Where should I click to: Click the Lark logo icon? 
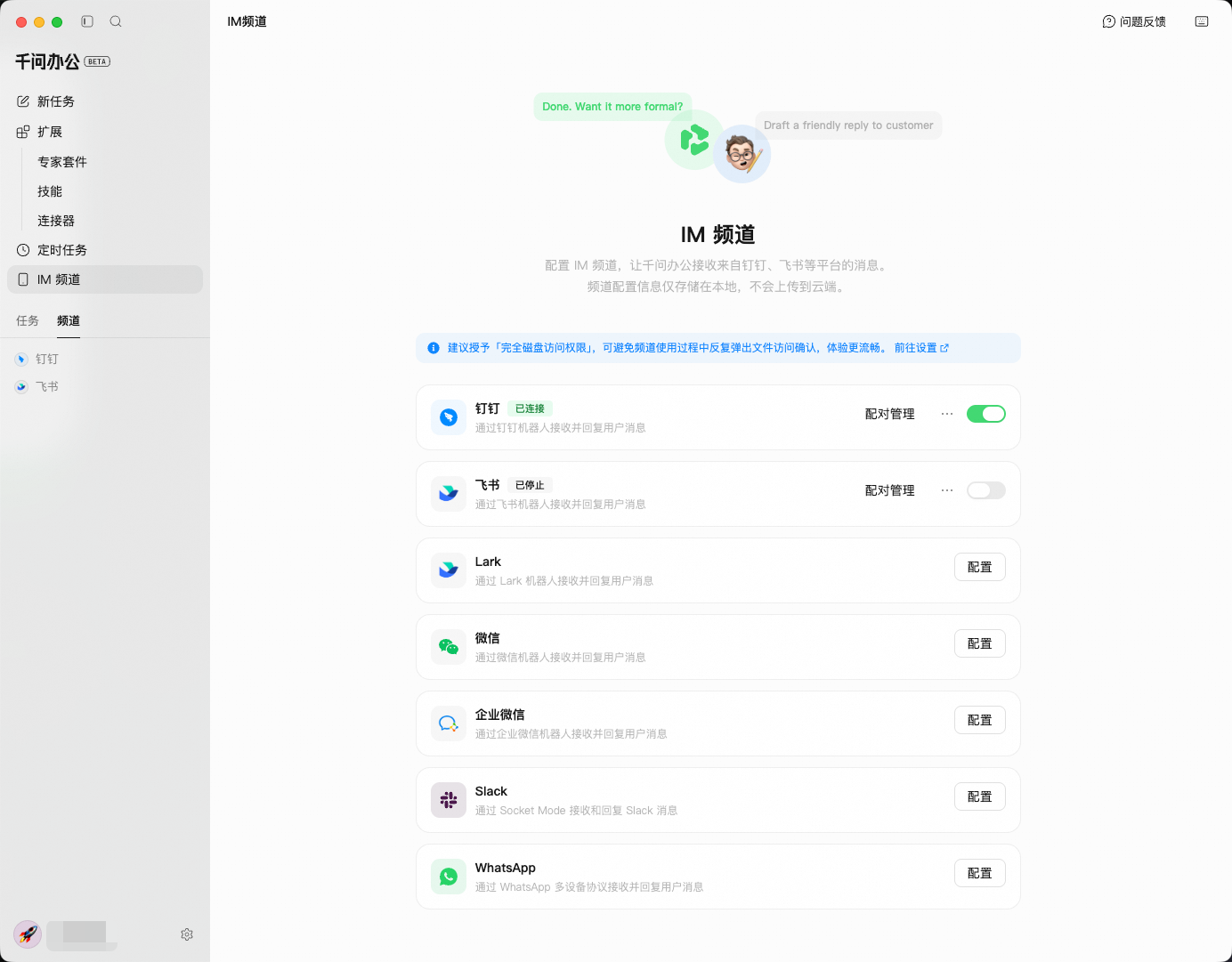click(x=449, y=570)
